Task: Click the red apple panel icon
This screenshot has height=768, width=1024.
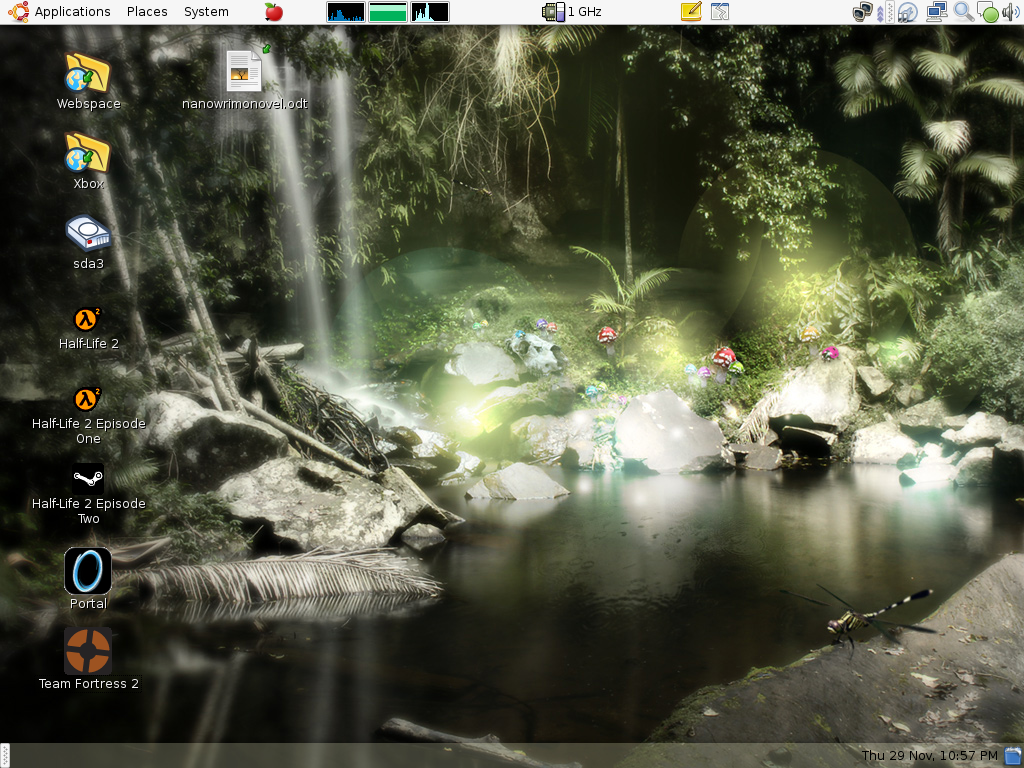Action: click(273, 12)
